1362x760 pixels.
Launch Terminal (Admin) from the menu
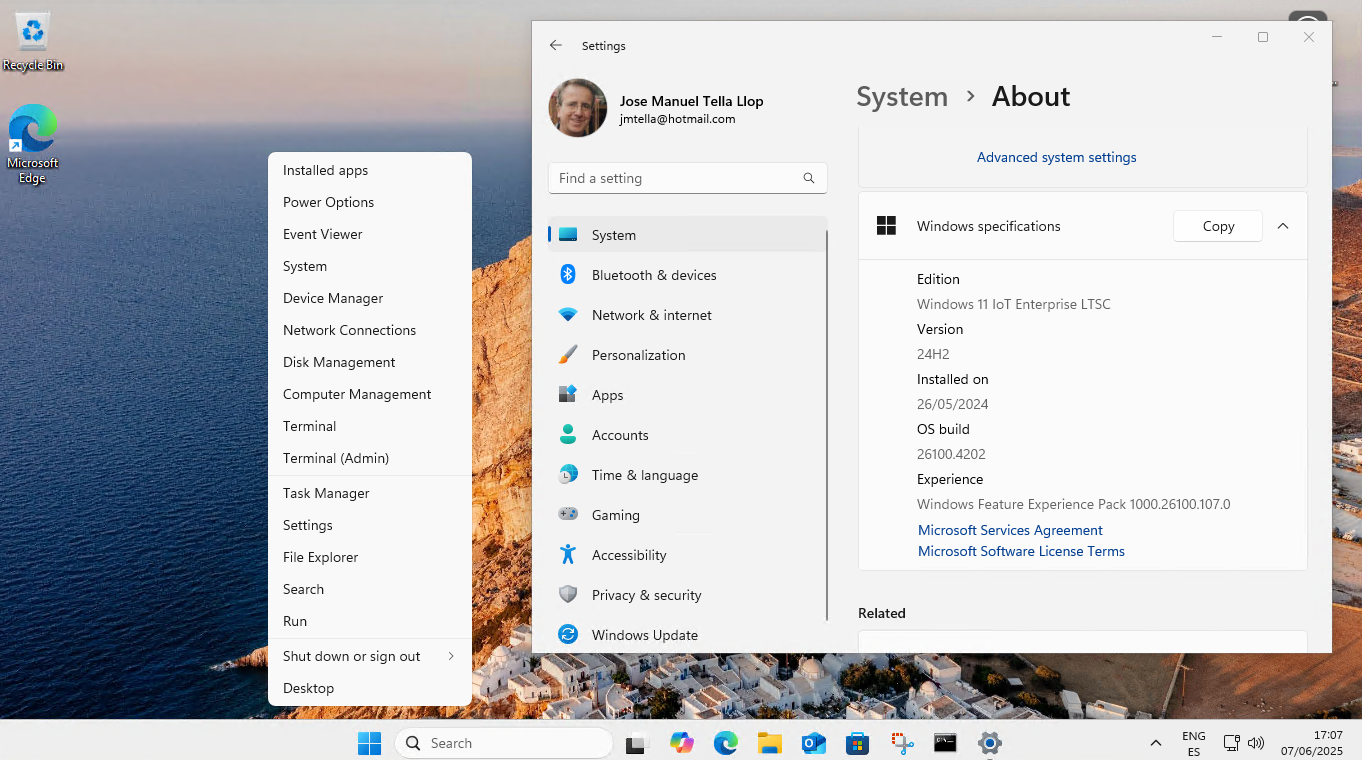369,458
